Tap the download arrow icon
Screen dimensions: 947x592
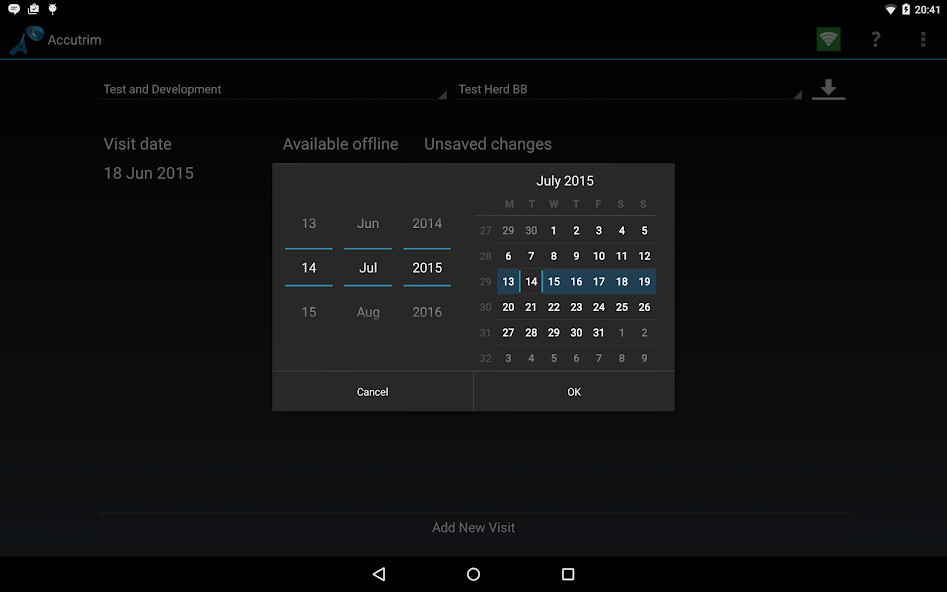pos(828,89)
